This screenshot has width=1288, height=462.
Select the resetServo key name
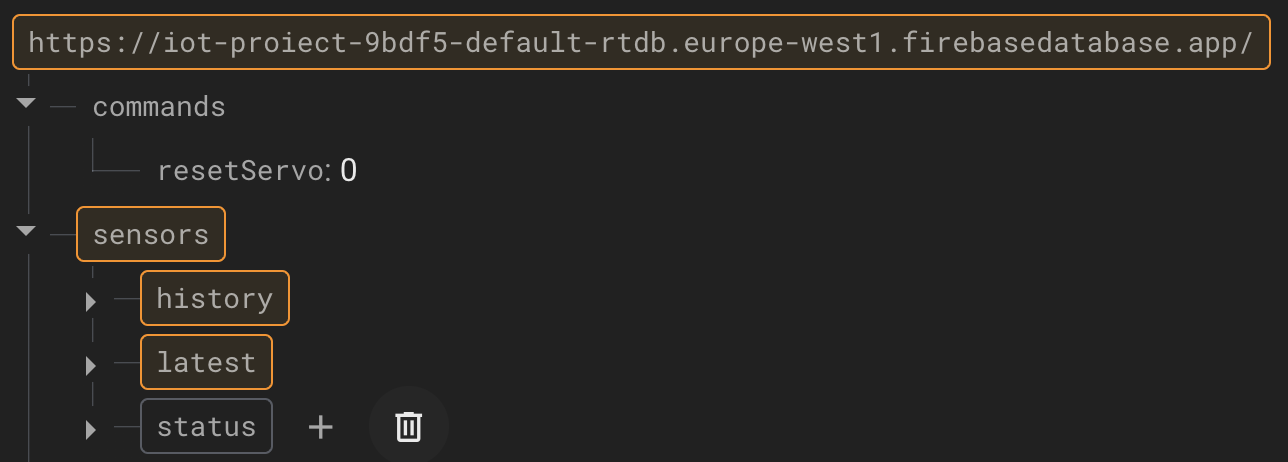(x=243, y=171)
